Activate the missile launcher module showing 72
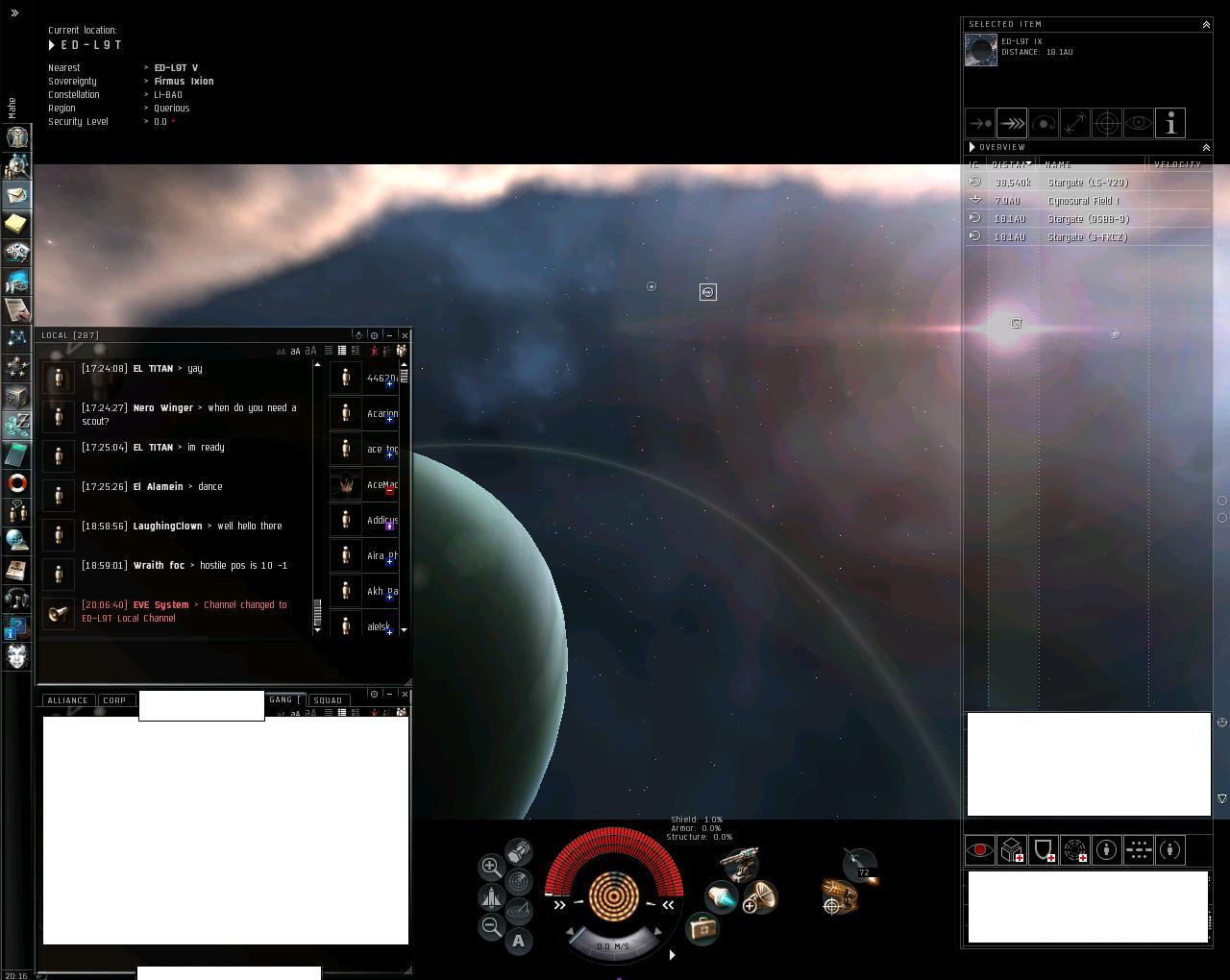The height and width of the screenshot is (980, 1230). (x=858, y=864)
